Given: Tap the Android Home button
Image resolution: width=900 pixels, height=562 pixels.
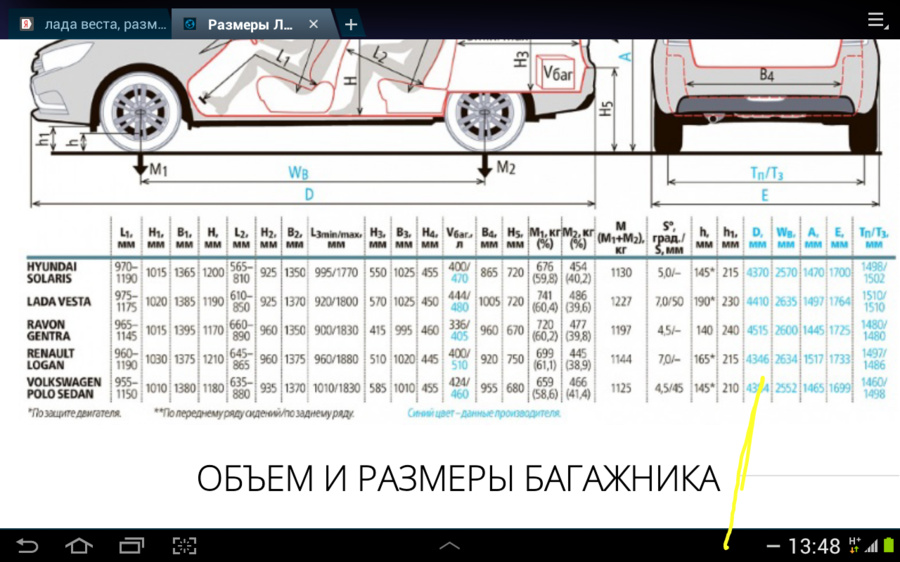Looking at the screenshot, I should click(x=79, y=545).
